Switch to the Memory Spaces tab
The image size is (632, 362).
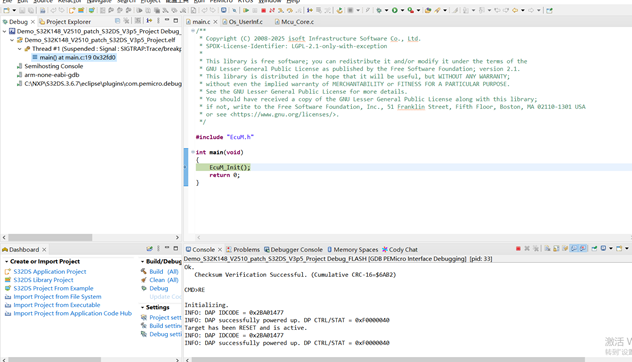[352, 250]
